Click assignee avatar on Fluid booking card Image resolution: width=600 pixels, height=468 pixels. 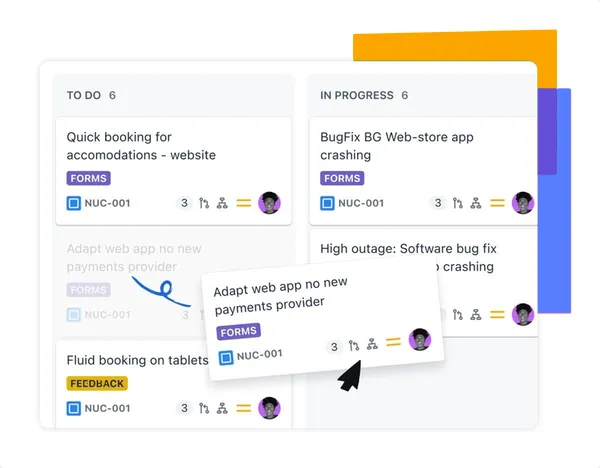[269, 408]
